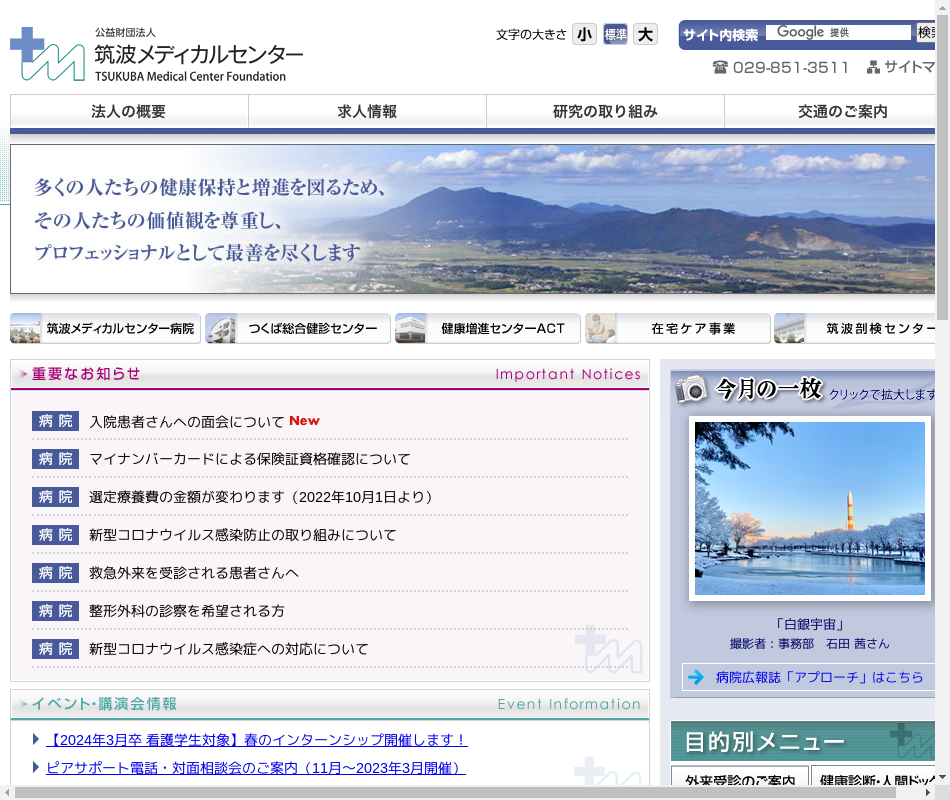
Task: Enlarge the snowy photo of the month
Action: (x=809, y=508)
